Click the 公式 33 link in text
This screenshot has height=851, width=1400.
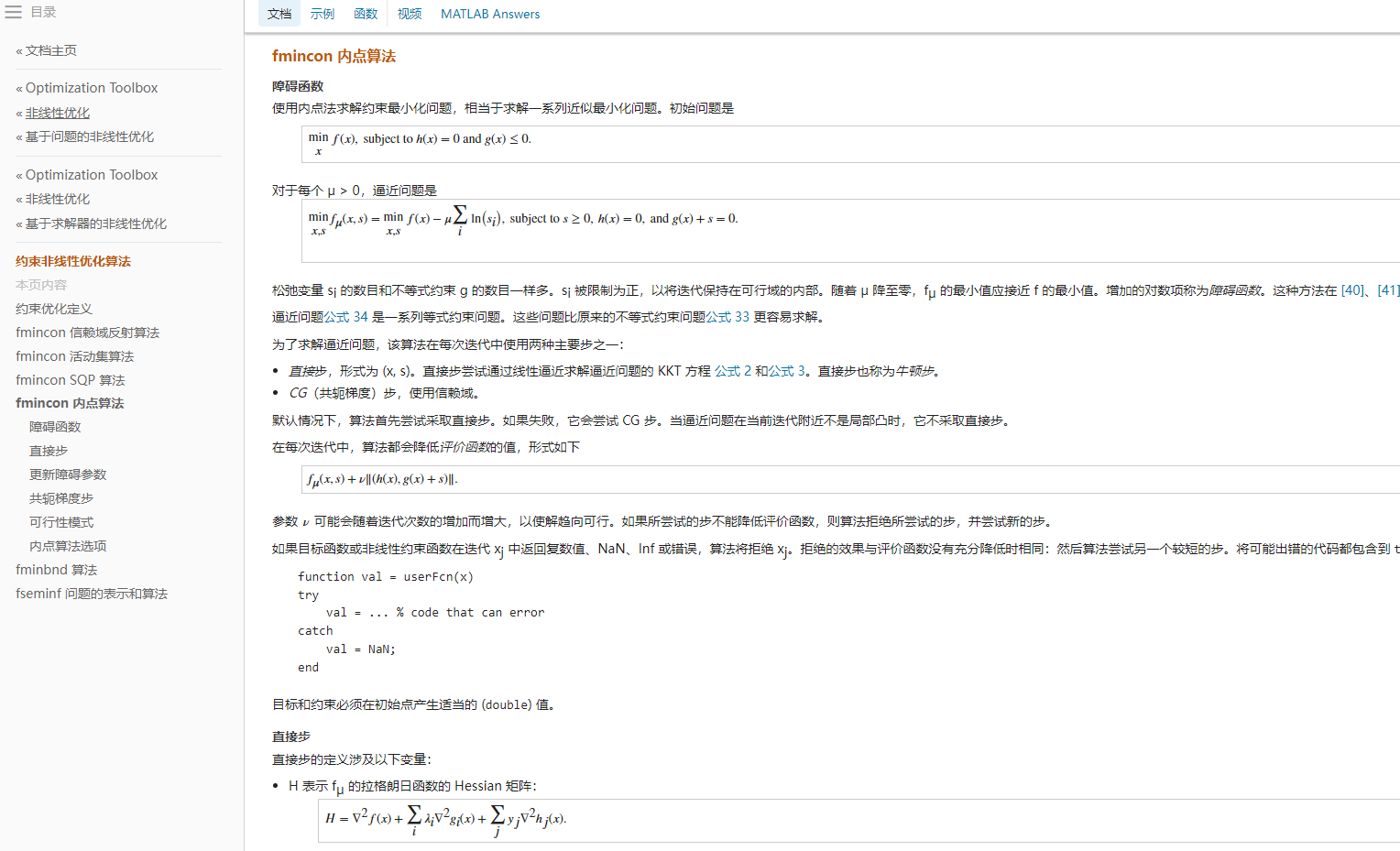[727, 317]
